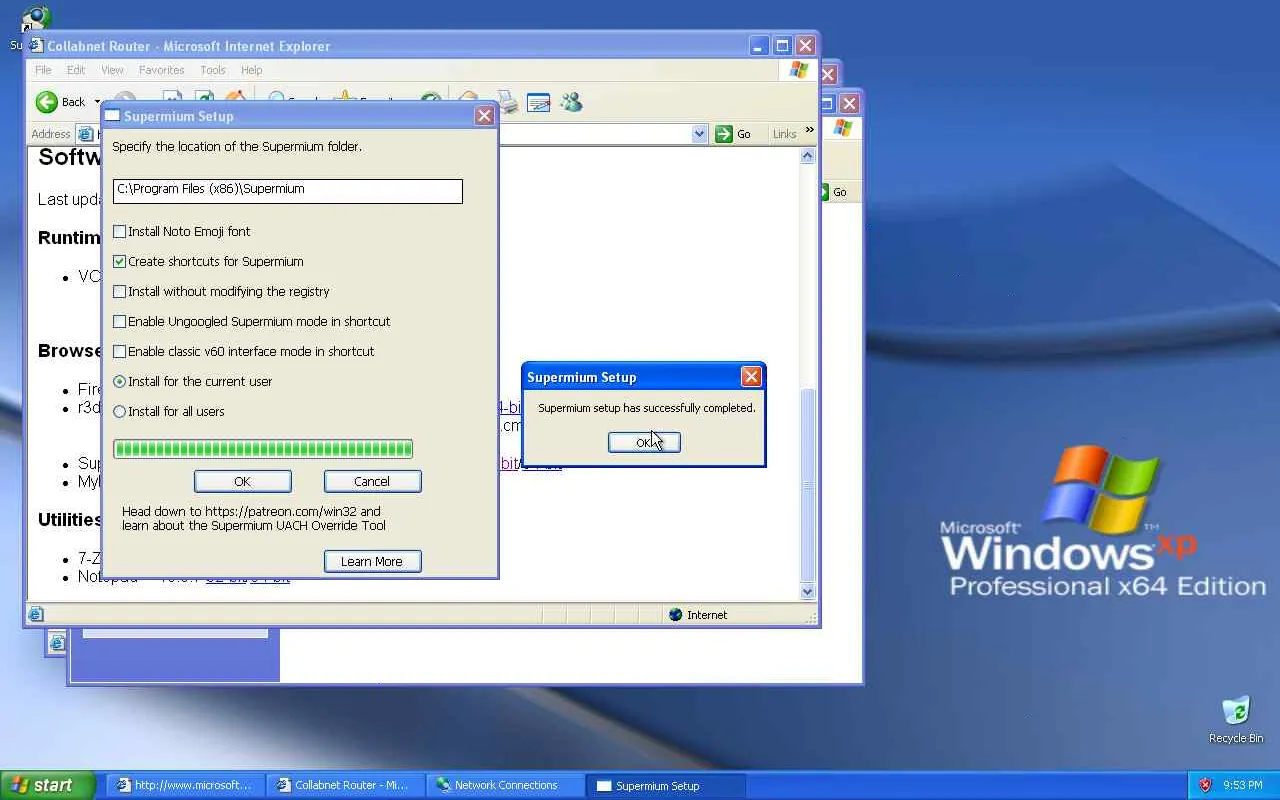Check Install without modifying the registry
Image resolution: width=1280 pixels, height=800 pixels.
(120, 291)
